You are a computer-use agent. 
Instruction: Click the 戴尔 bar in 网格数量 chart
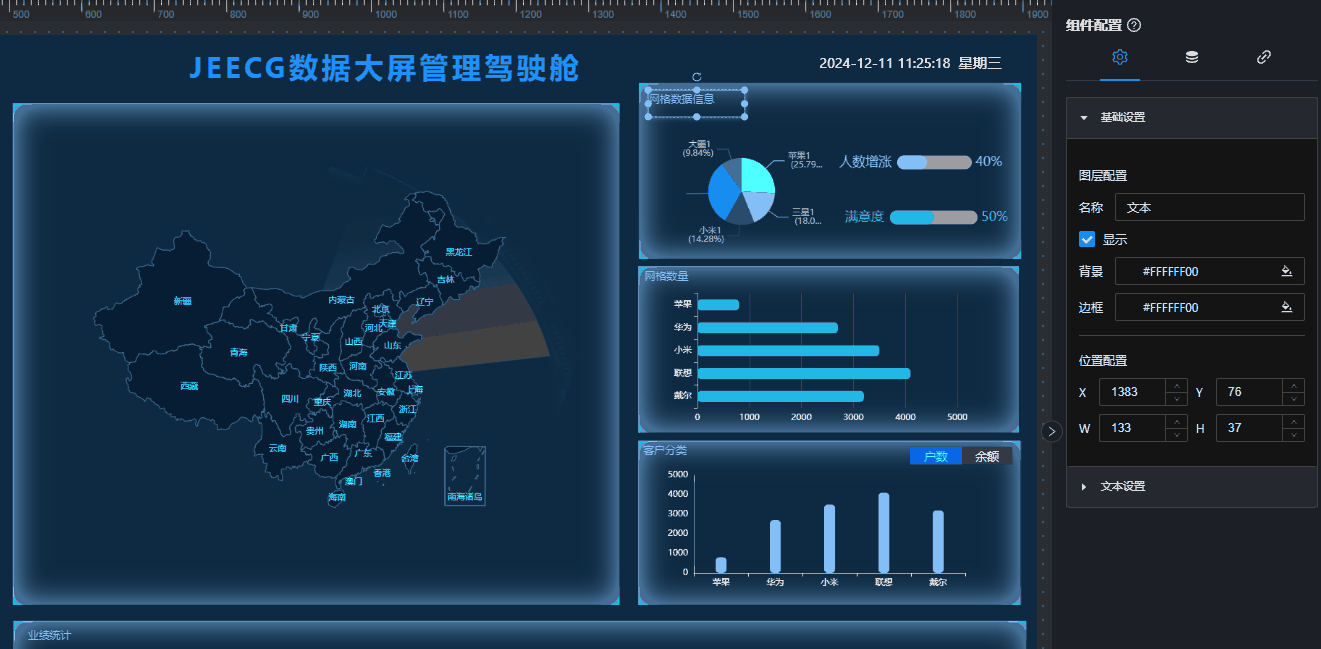tap(781, 396)
